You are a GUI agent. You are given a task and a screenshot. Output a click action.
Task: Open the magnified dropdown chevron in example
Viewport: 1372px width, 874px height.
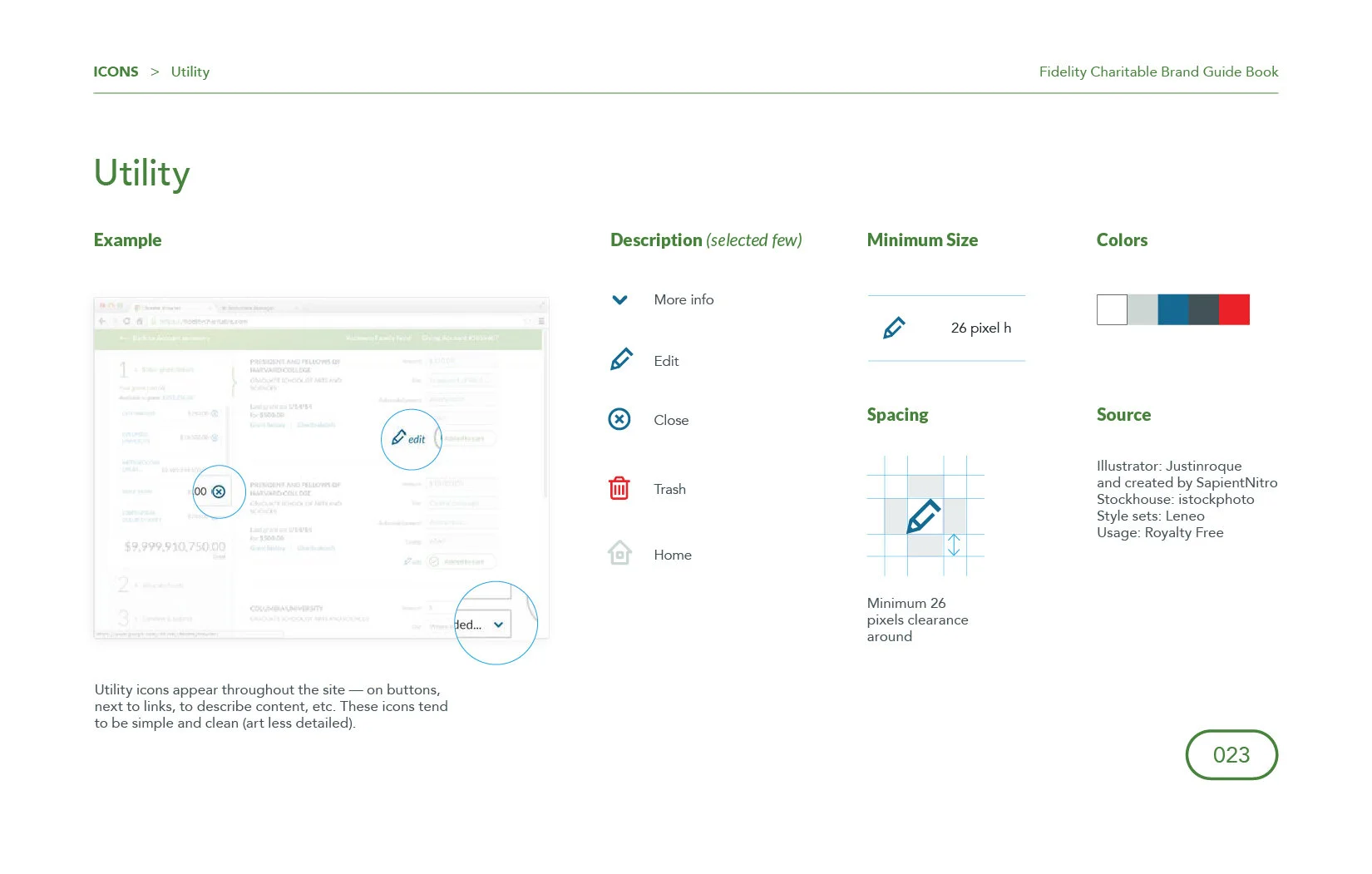click(498, 625)
